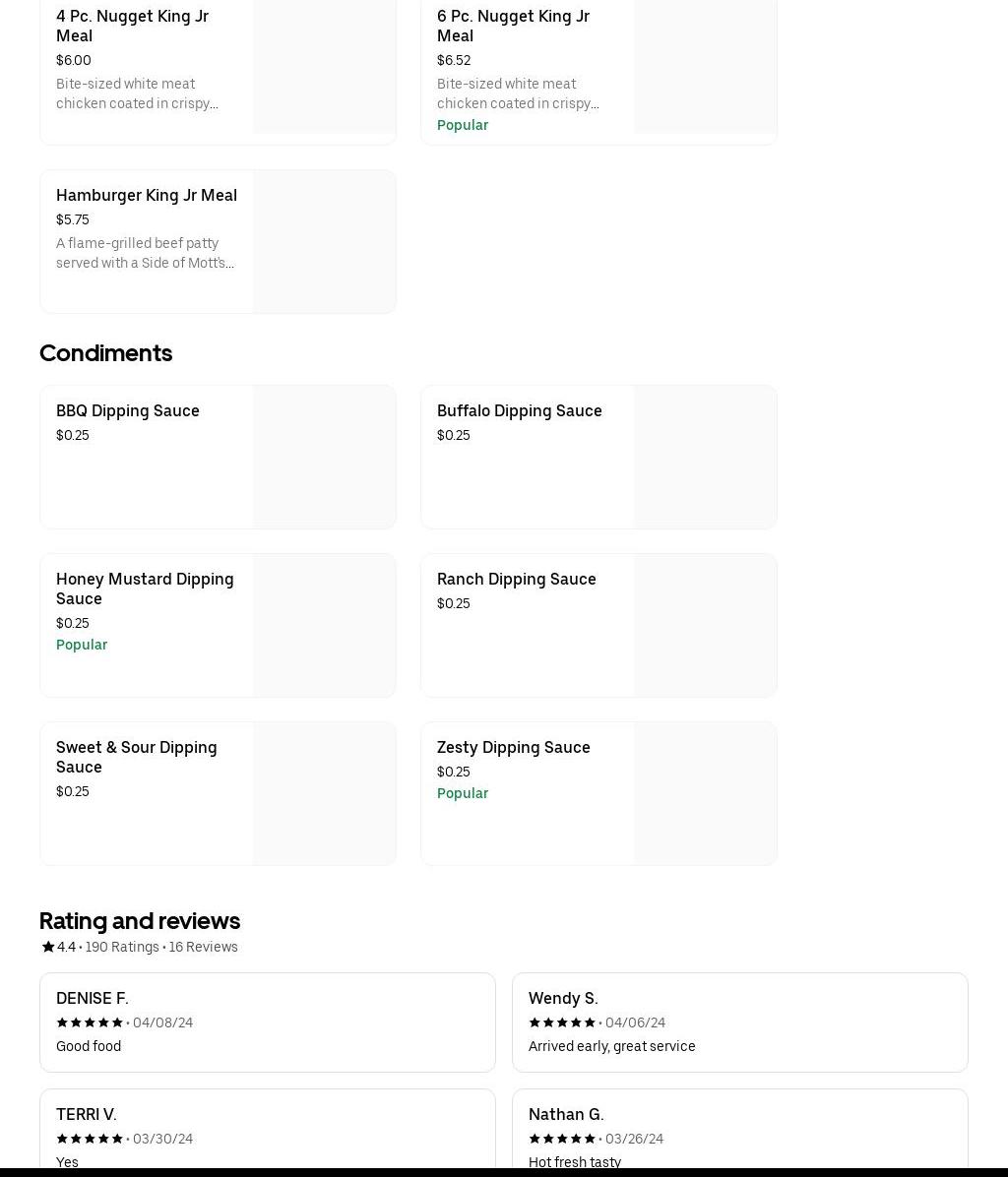The height and width of the screenshot is (1177, 1008).
Task: Choose the BBQ Dipping Sauce item
Action: 128,410
